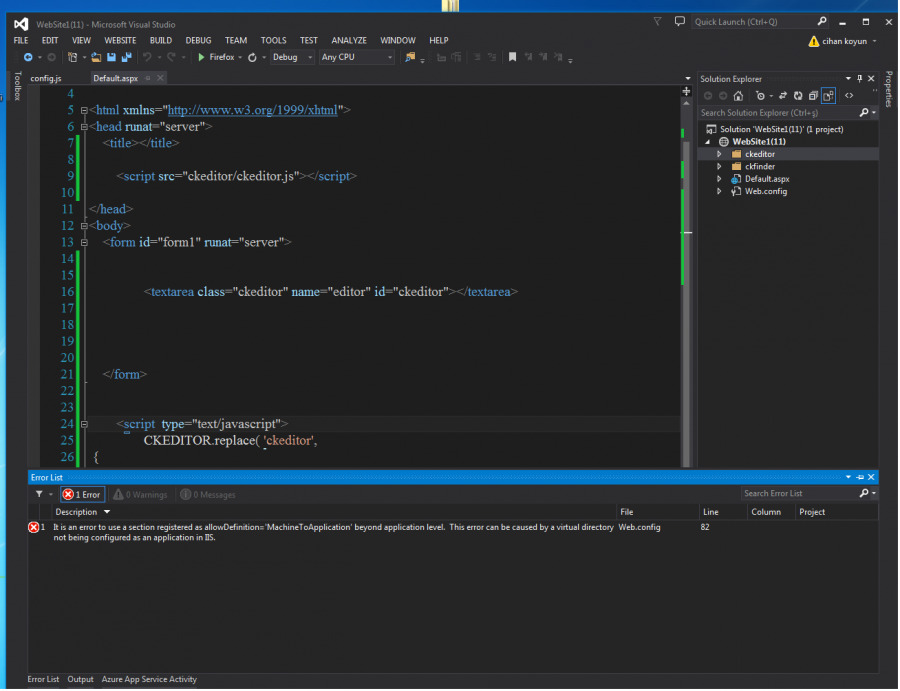Click the w3.org xhtml link in code
This screenshot has height=691, width=900.
[253, 110]
